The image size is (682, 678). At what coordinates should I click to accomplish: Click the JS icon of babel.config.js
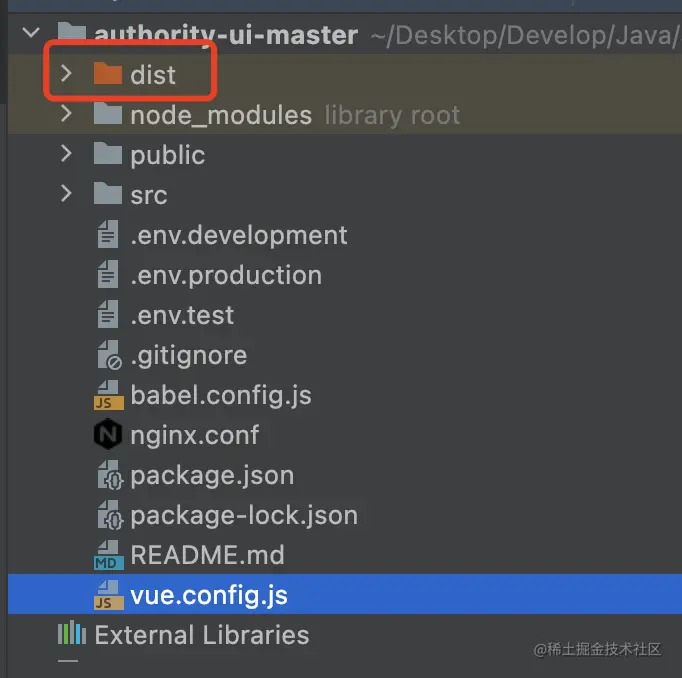tap(108, 395)
